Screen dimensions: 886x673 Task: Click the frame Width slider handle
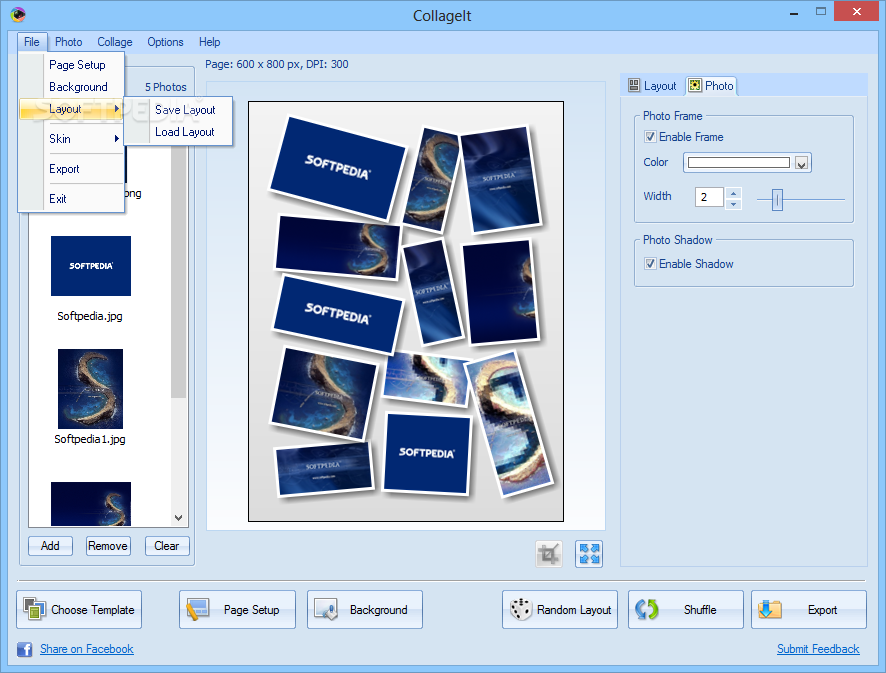777,199
